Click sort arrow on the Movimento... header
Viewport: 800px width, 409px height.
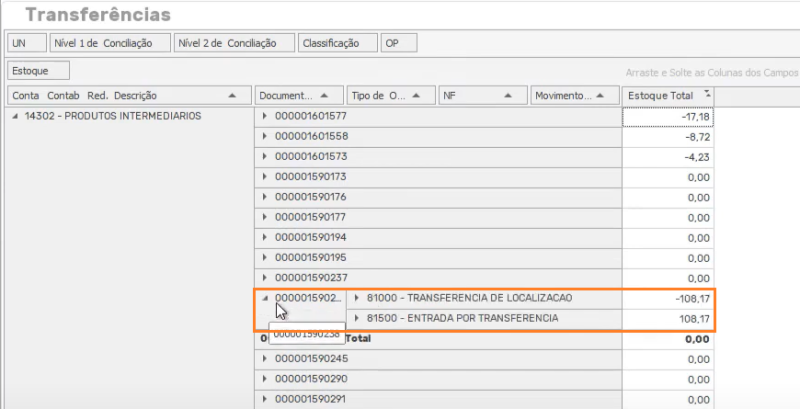[x=600, y=95]
